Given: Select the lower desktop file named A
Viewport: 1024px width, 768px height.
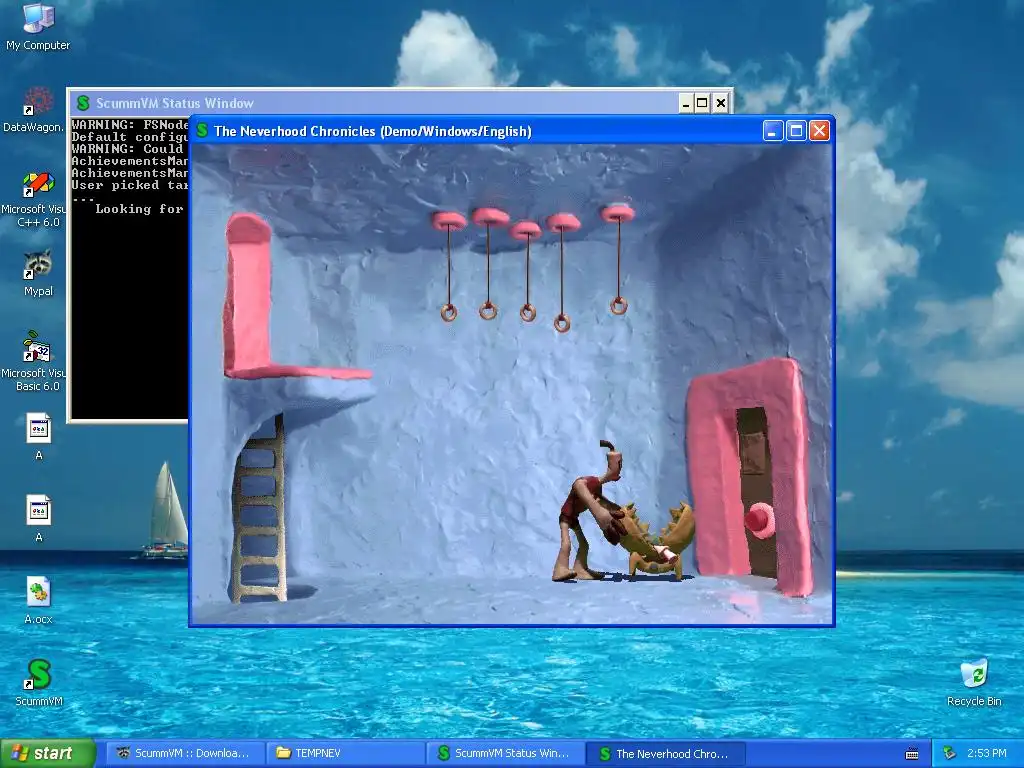Looking at the screenshot, I should point(39,519).
